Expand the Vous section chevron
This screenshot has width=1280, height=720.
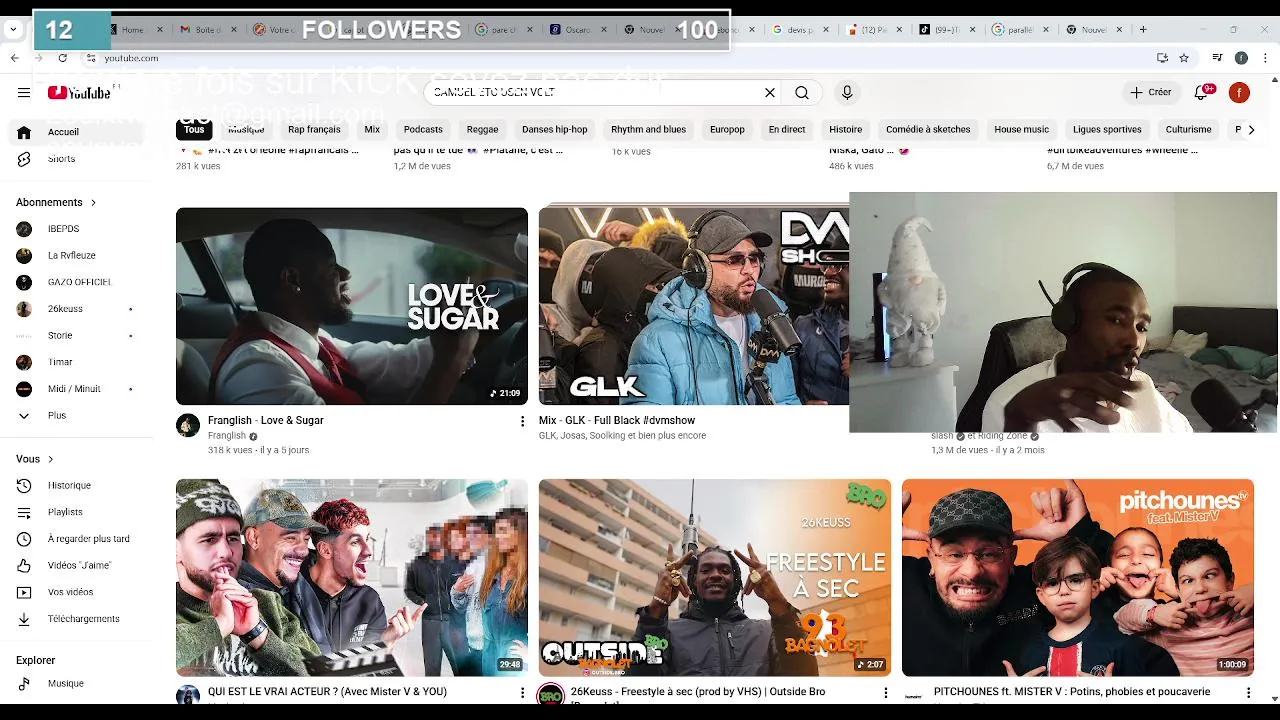(x=50, y=459)
